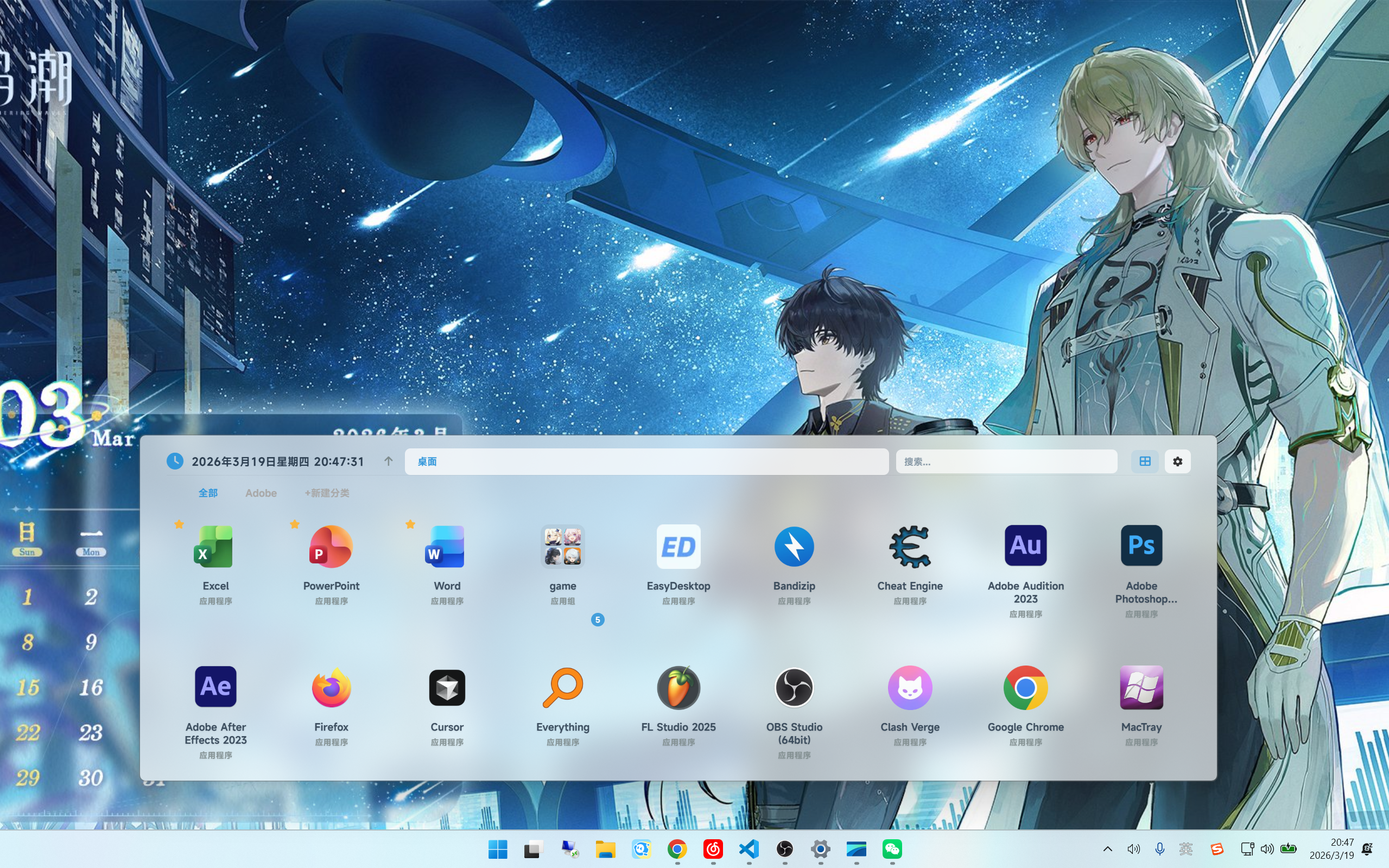Open the game app group
Screen dimensions: 1389x868
coord(562,547)
